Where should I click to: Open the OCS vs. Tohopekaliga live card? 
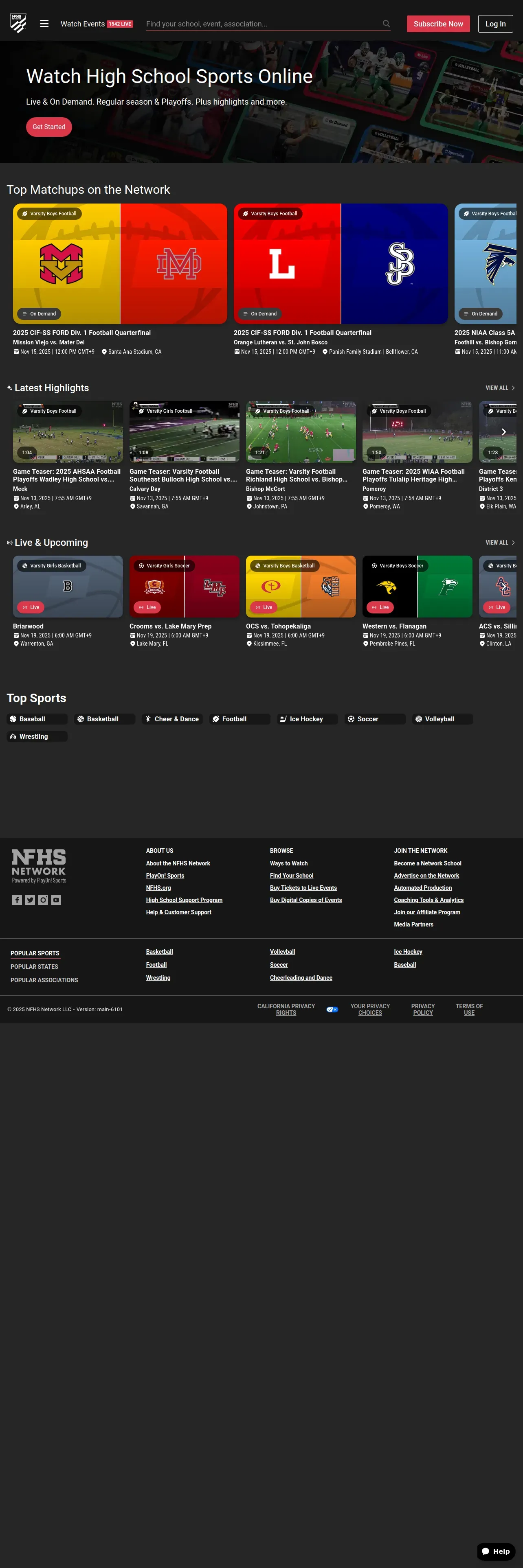(x=301, y=586)
